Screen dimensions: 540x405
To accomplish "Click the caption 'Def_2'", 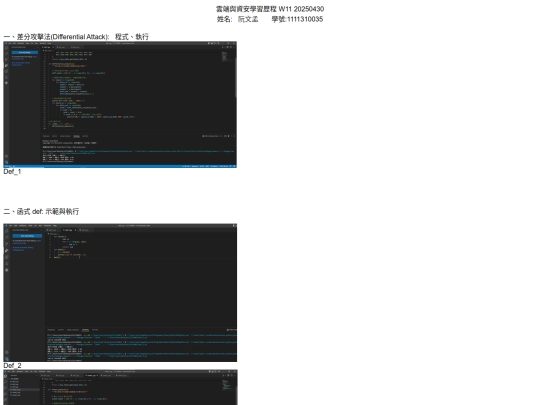I will click(12, 365).
